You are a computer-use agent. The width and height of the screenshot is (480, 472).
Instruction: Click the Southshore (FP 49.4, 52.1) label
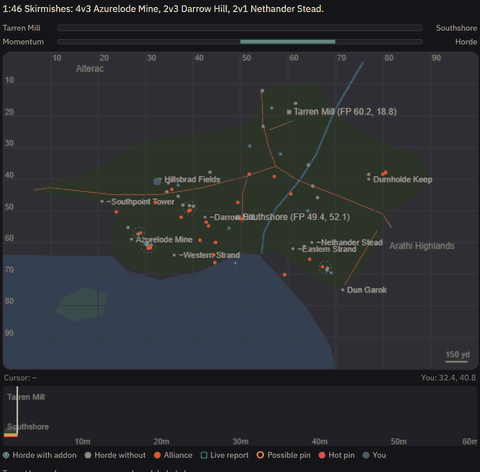point(297,217)
